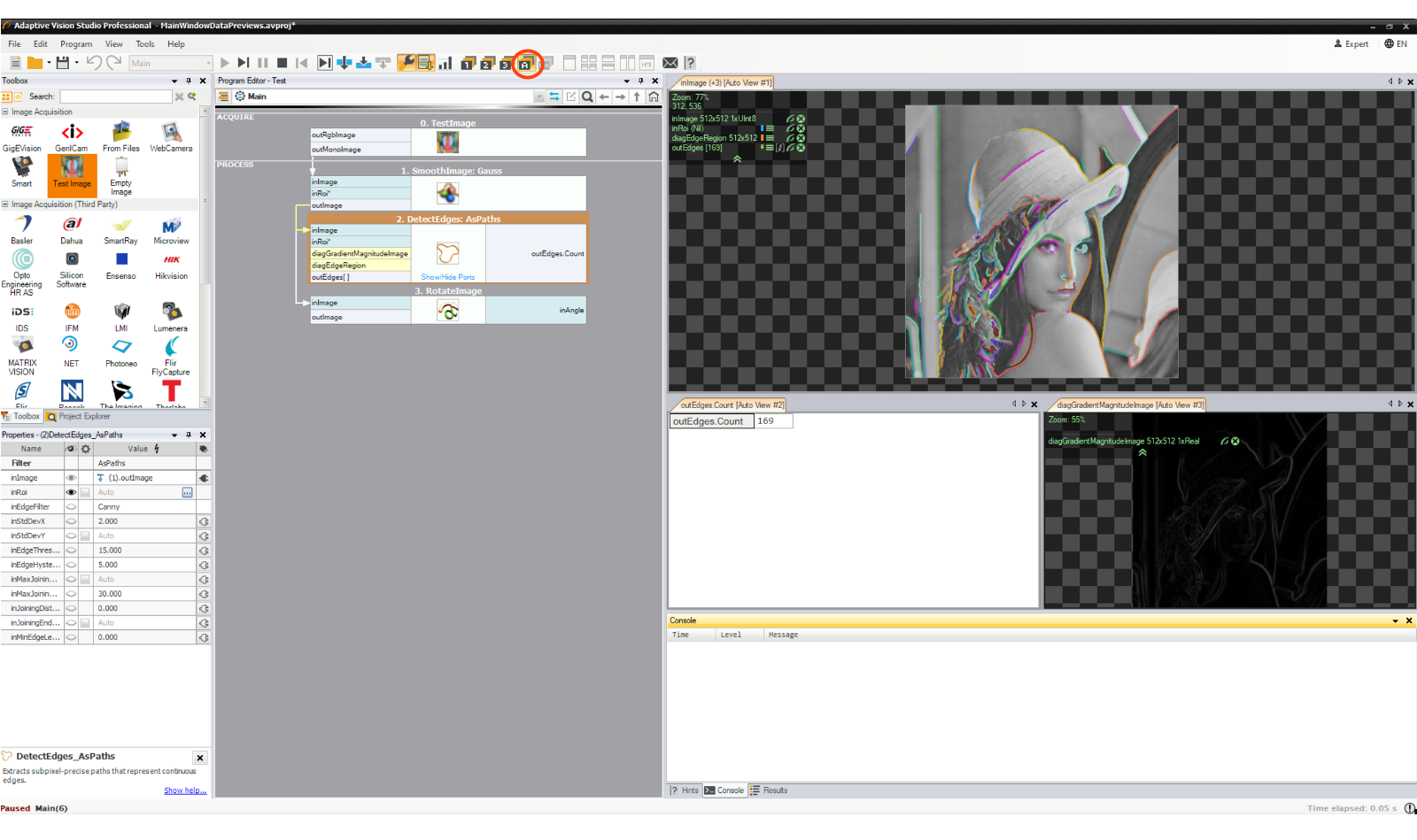This screenshot has width=1417, height=840.
Task: Click the Undo arrow in toolbar
Action: point(93,63)
